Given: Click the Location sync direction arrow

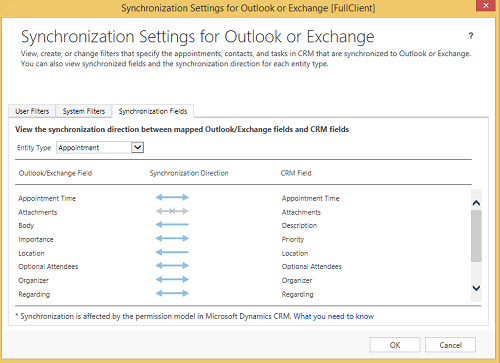Looking at the screenshot, I should point(172,252).
